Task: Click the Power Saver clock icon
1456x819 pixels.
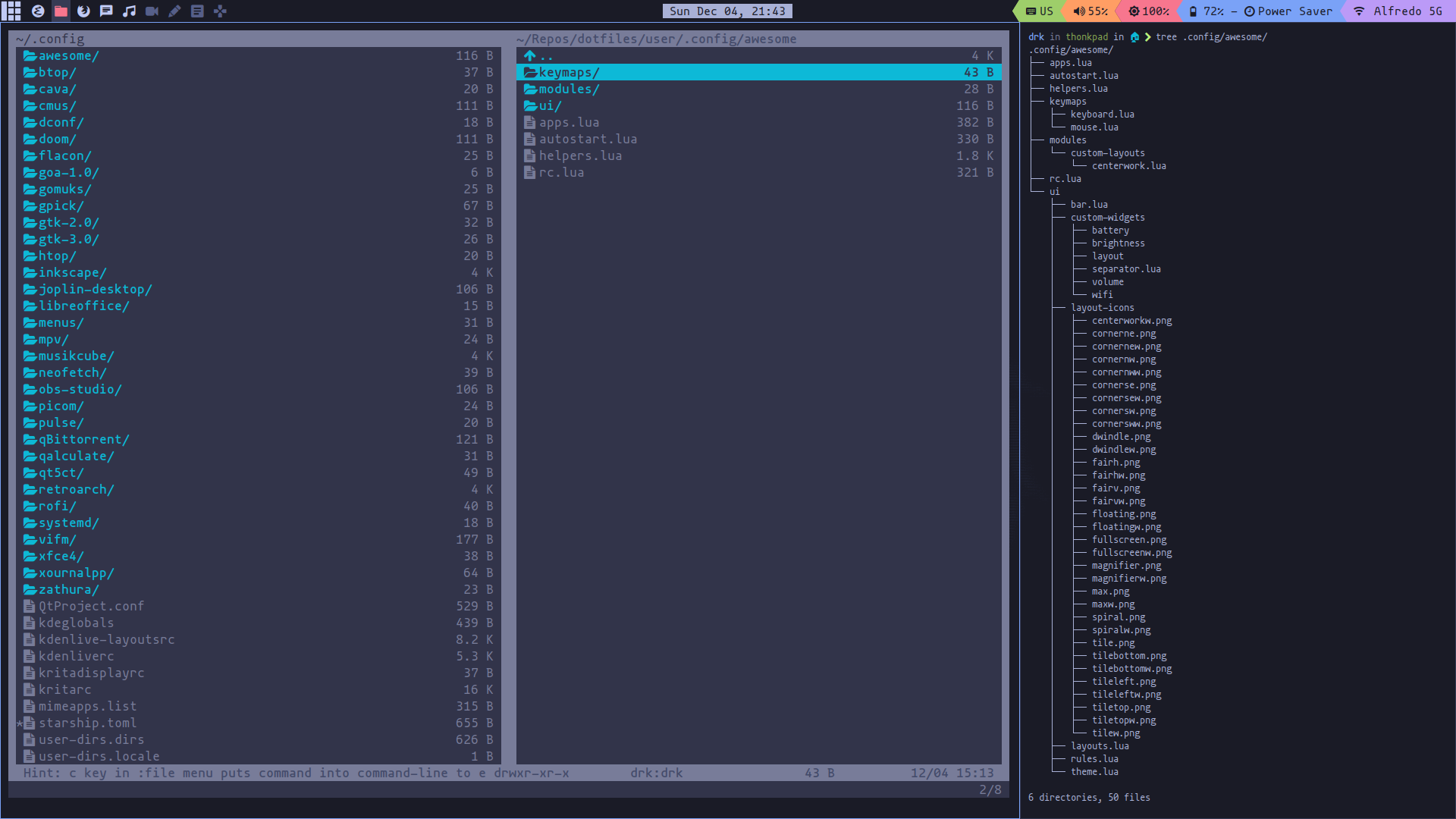Action: [x=1250, y=11]
